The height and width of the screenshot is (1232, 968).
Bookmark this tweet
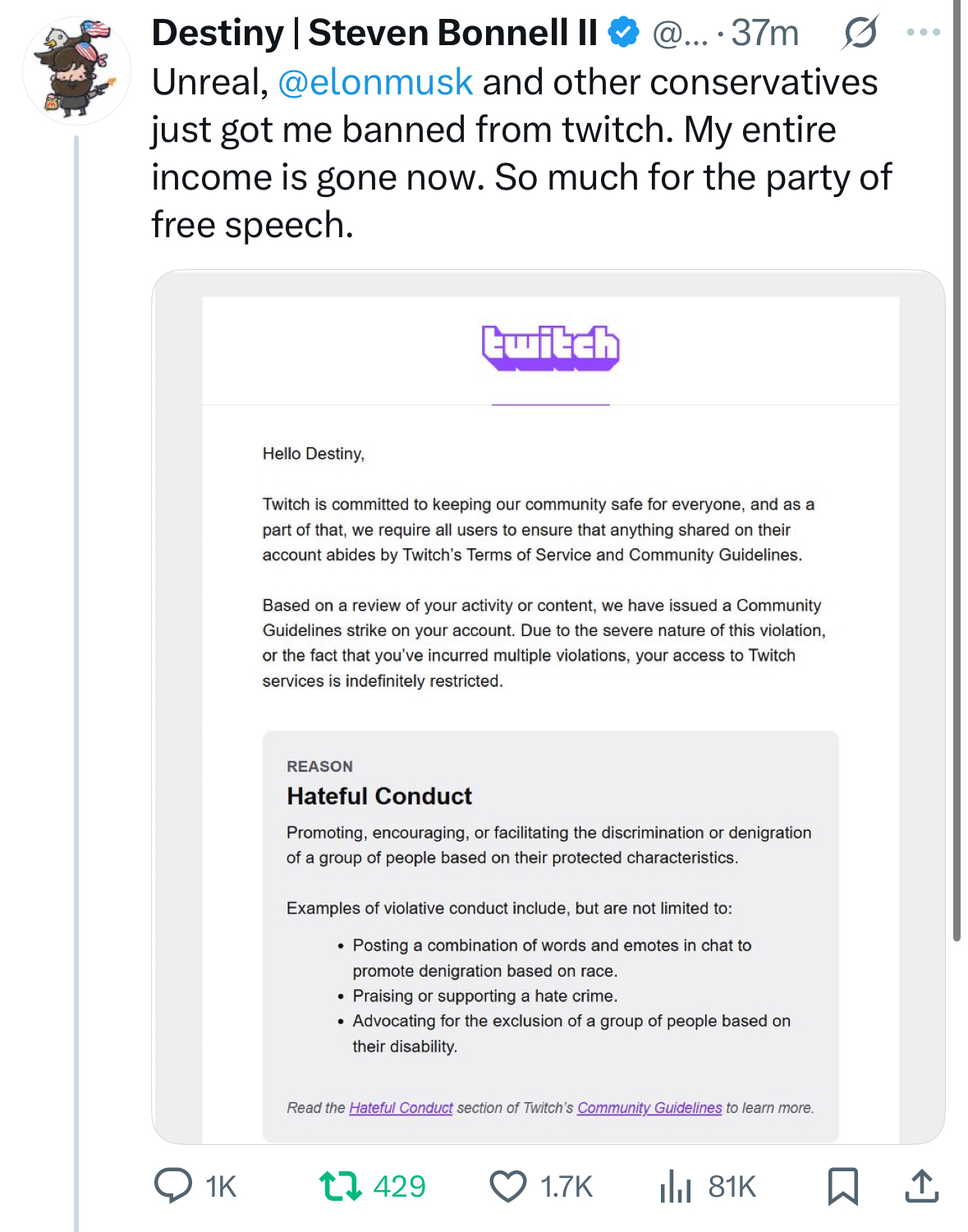pos(842,1186)
